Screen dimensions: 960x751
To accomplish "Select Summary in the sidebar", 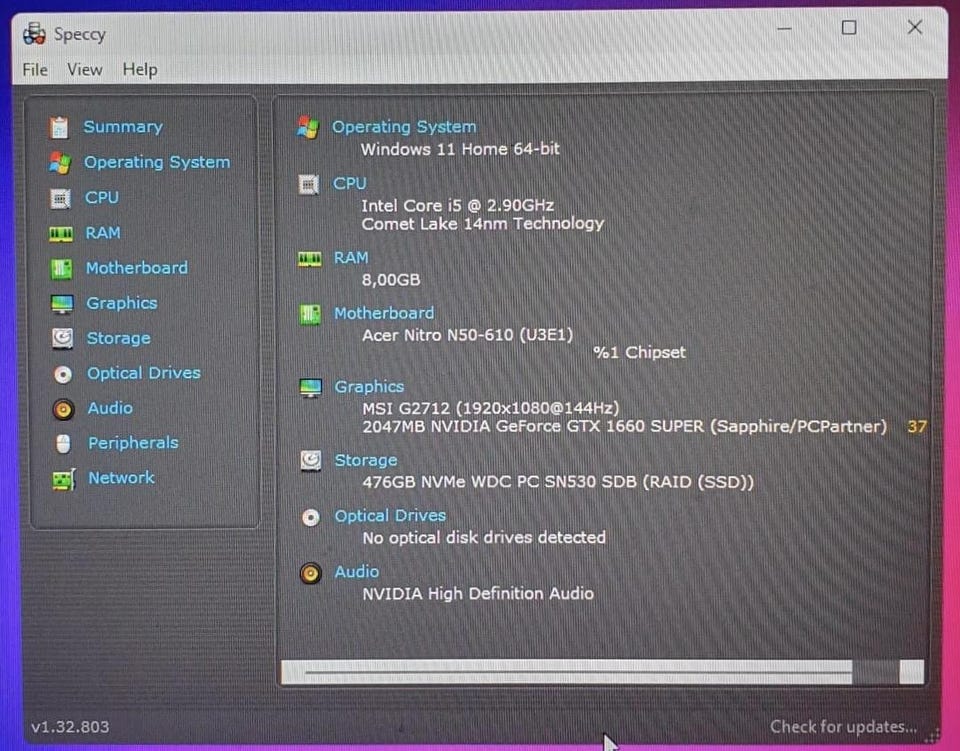I will pos(123,127).
